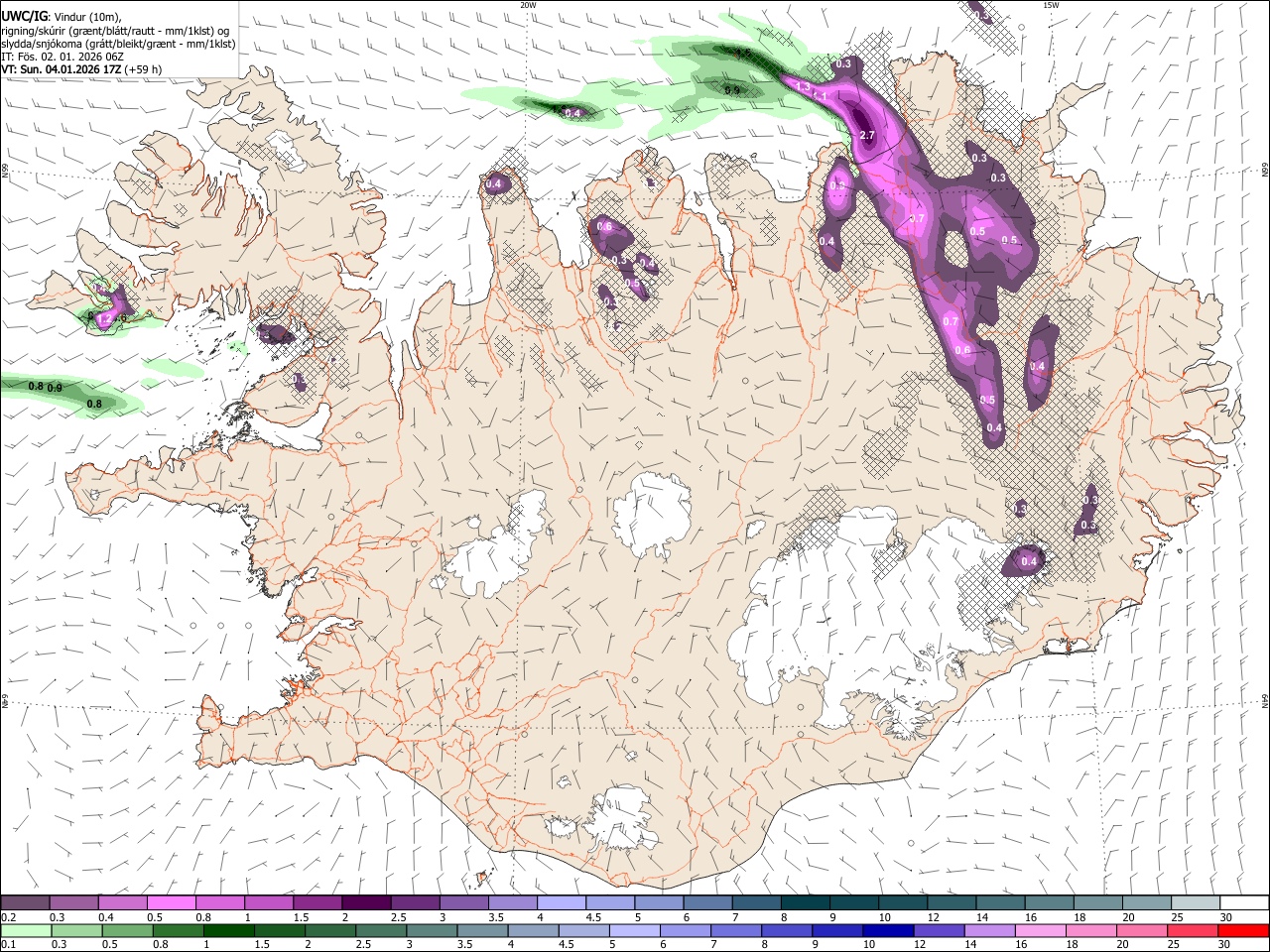
Task: Click the grey-teal swatch labeled 18, upper legend
Action: click(x=1097, y=903)
